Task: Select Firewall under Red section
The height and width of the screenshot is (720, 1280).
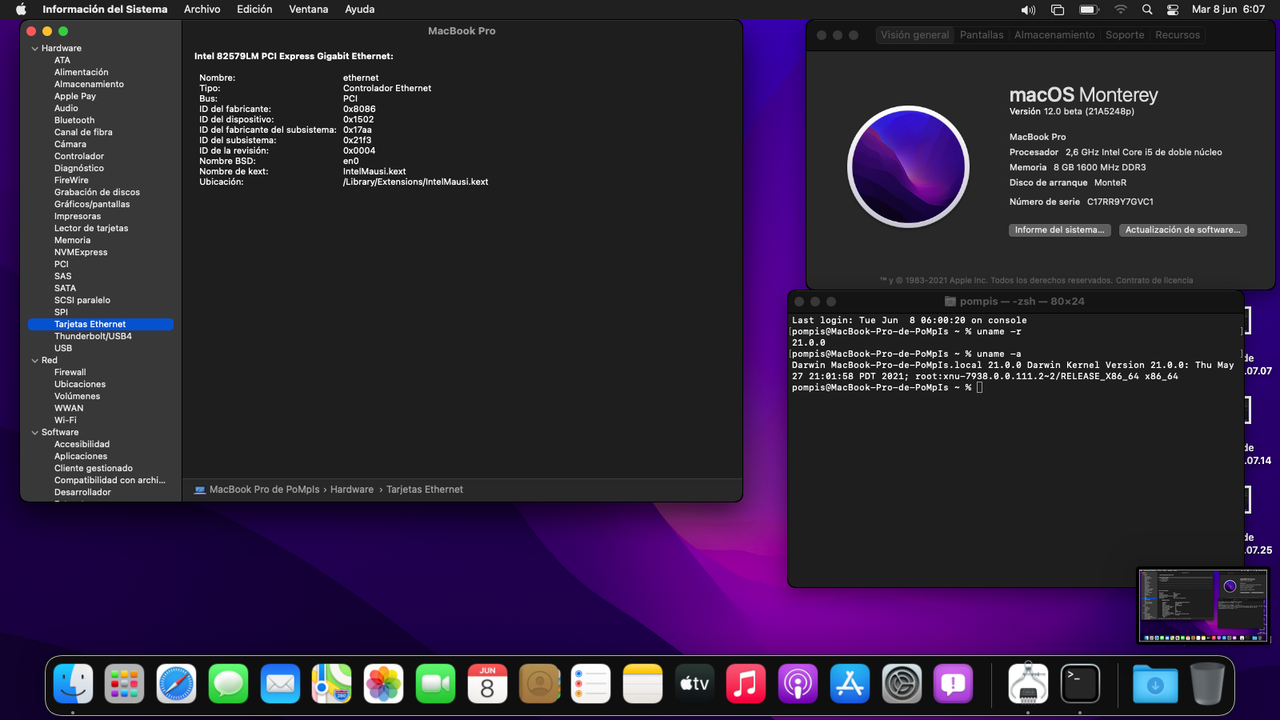Action: tap(70, 372)
